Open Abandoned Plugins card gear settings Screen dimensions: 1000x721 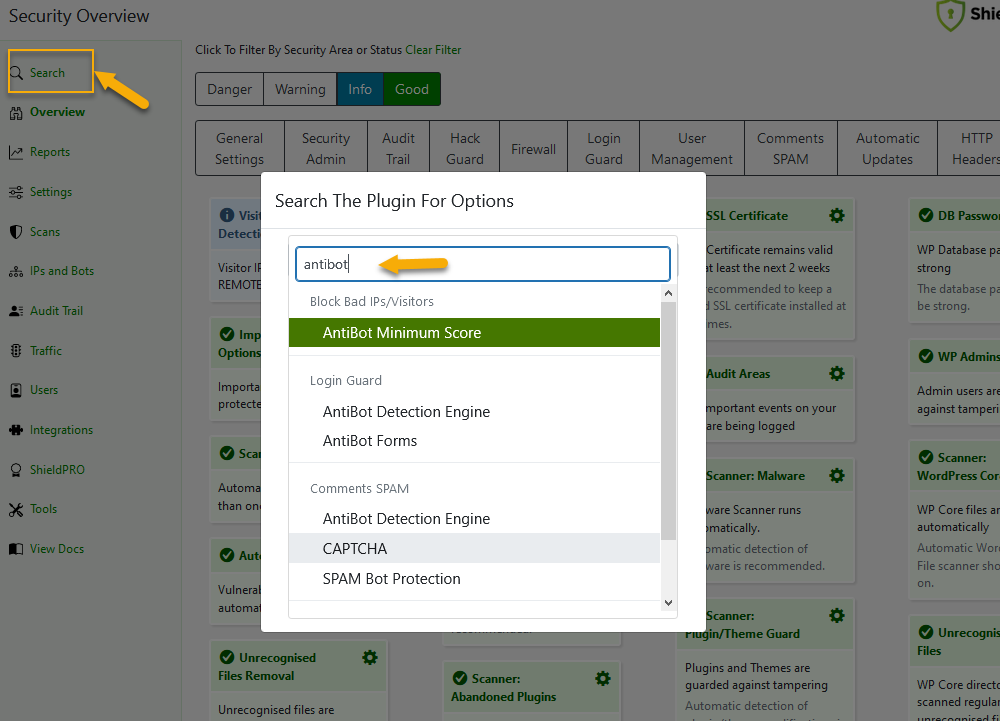603,678
